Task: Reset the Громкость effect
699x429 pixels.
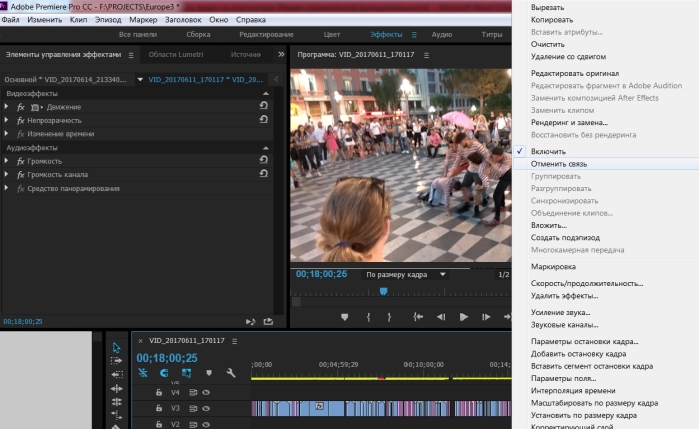Action: [263, 160]
